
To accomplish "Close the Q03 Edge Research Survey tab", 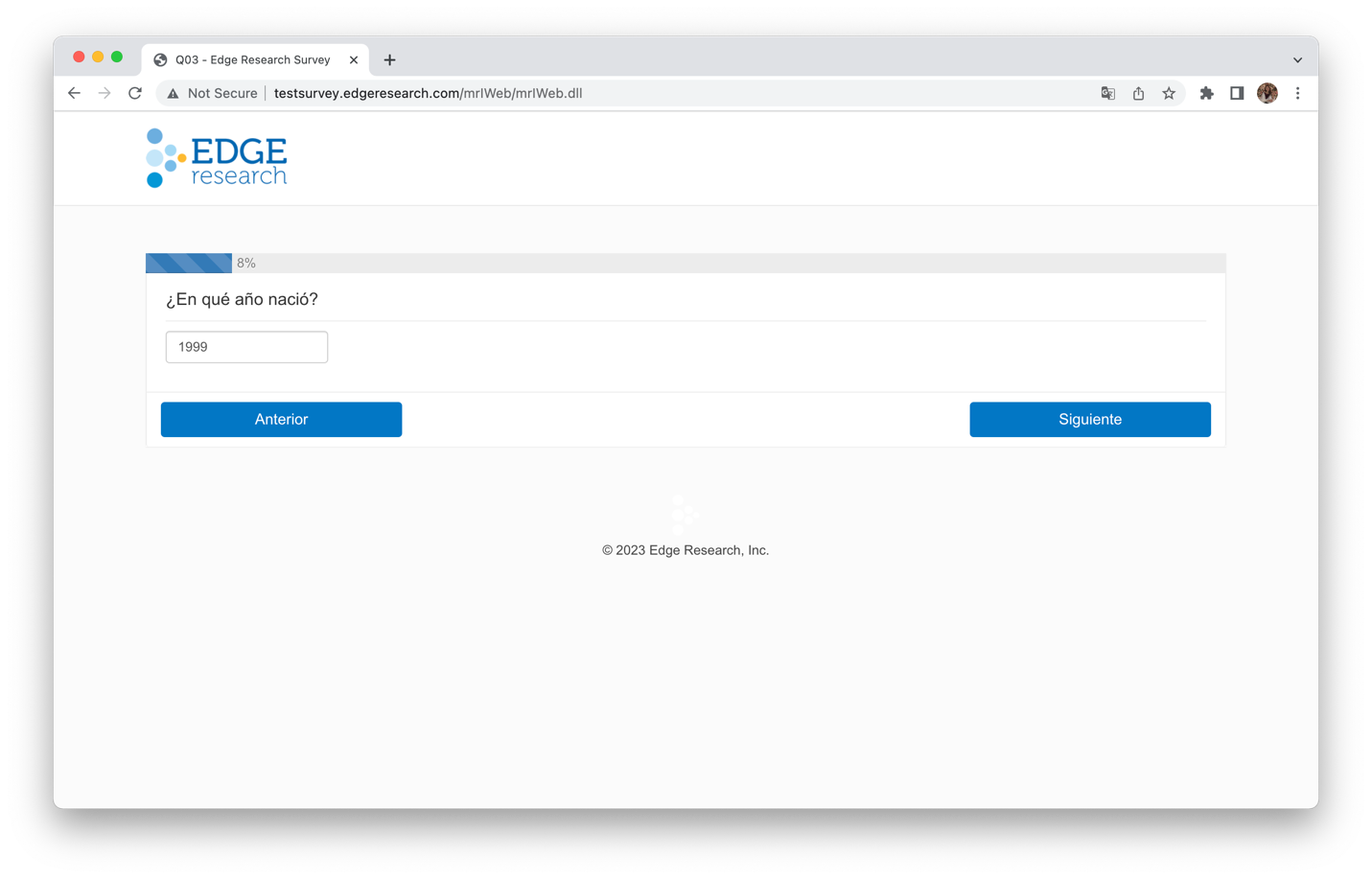I will tap(354, 59).
